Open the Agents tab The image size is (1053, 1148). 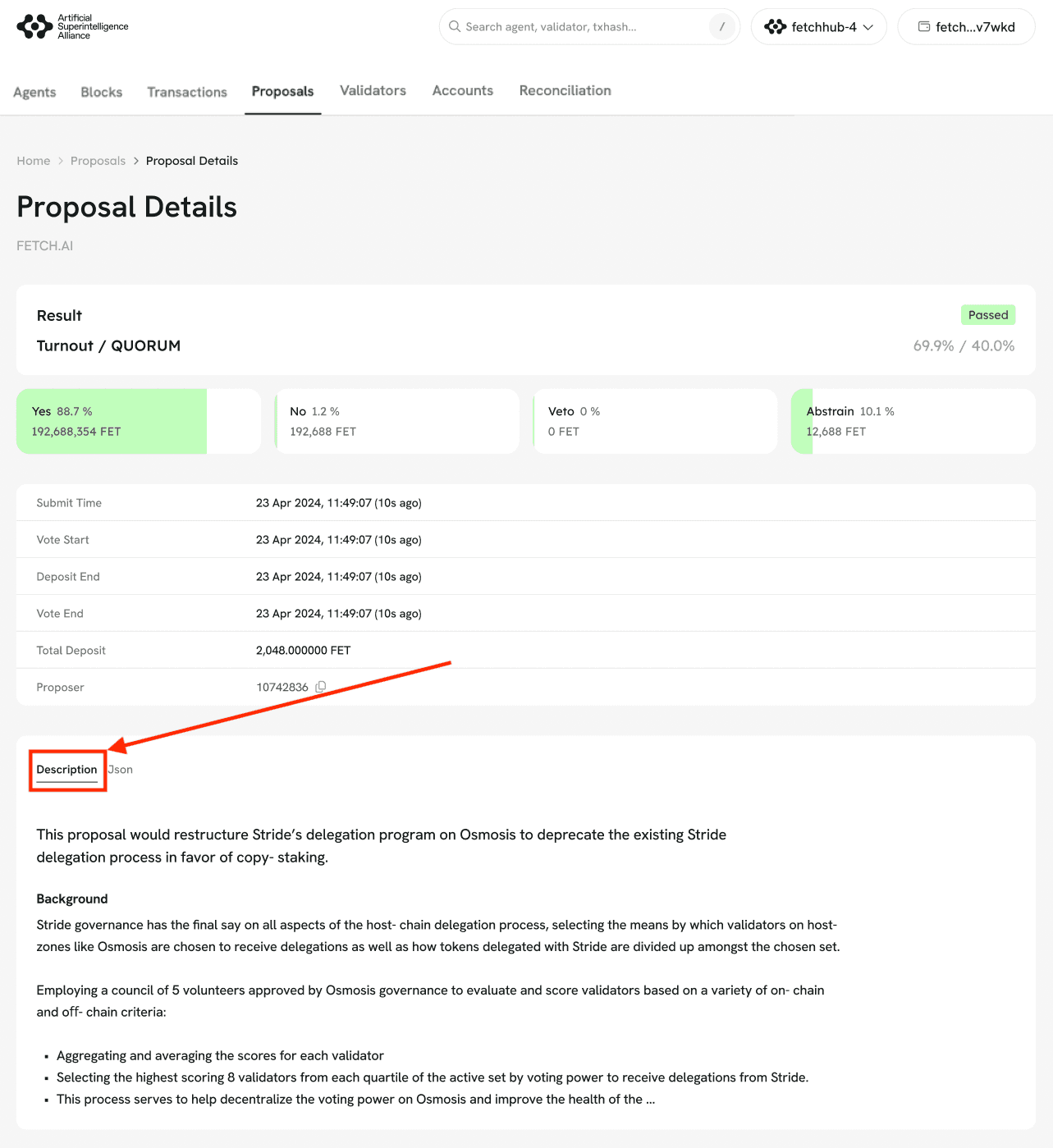click(34, 92)
